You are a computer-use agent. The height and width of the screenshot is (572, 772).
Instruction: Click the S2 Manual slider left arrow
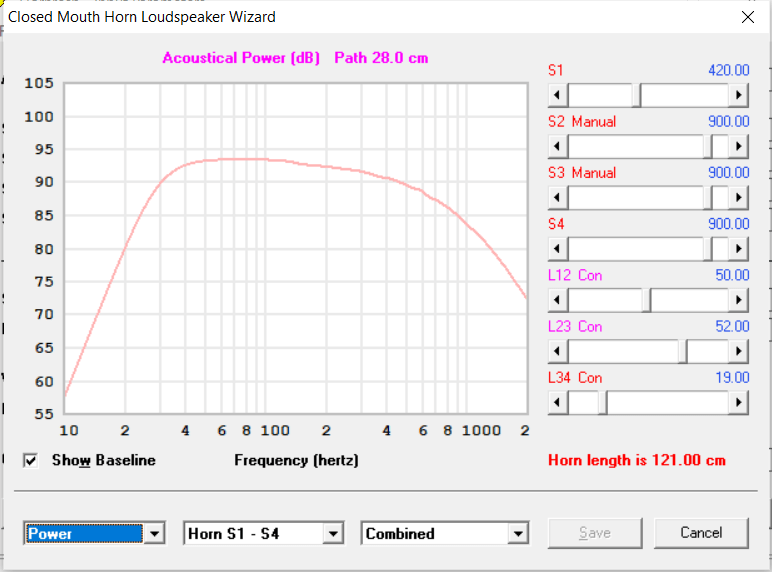558,146
